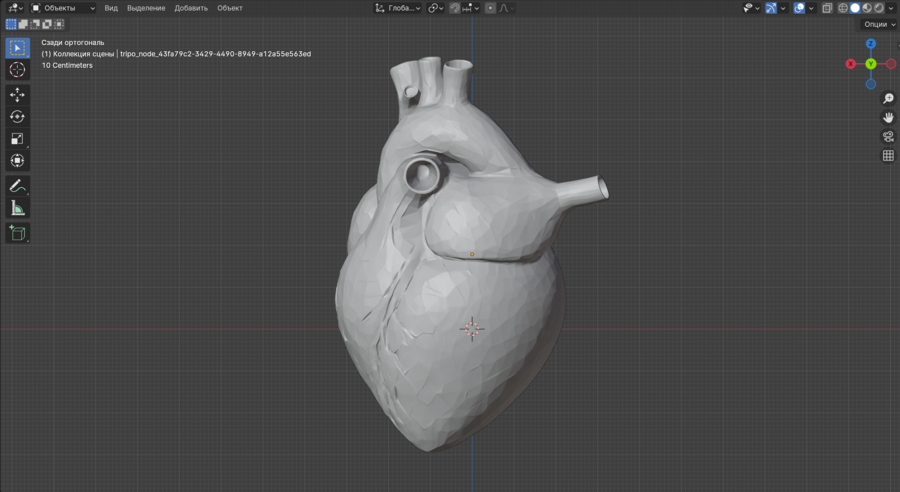
Task: Pick the Annotate pencil tool
Action: coord(17,186)
